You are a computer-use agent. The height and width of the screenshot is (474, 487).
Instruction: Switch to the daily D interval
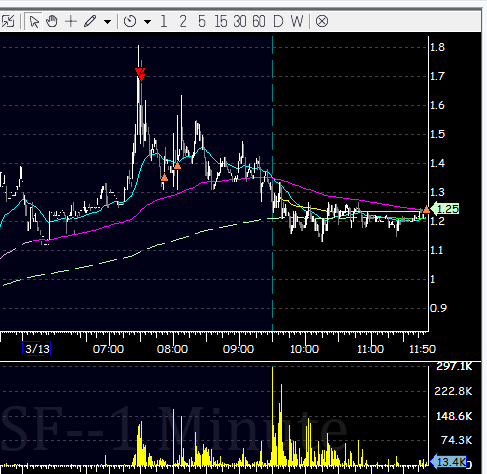click(278, 22)
